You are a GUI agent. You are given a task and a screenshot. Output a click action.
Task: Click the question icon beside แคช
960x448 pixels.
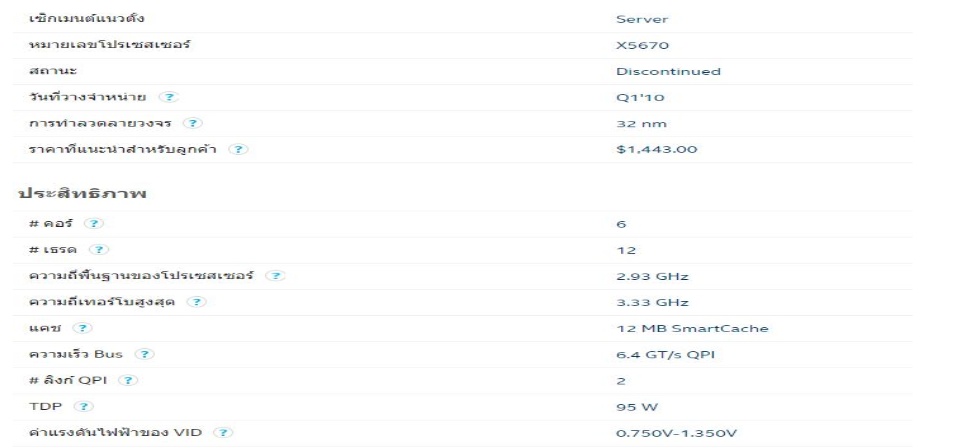point(83,328)
